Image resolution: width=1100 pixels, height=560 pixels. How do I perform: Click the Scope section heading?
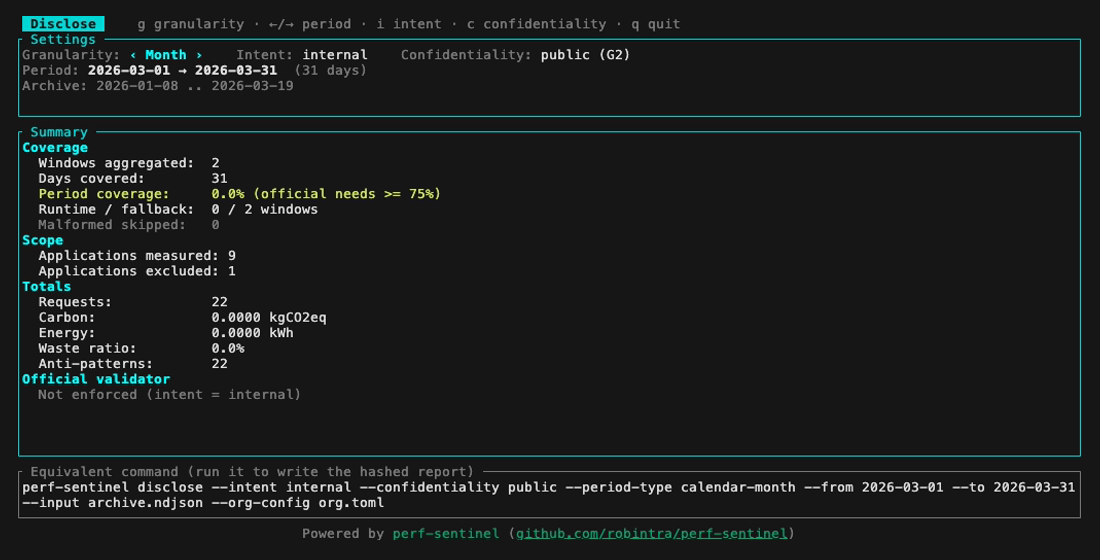coord(43,240)
